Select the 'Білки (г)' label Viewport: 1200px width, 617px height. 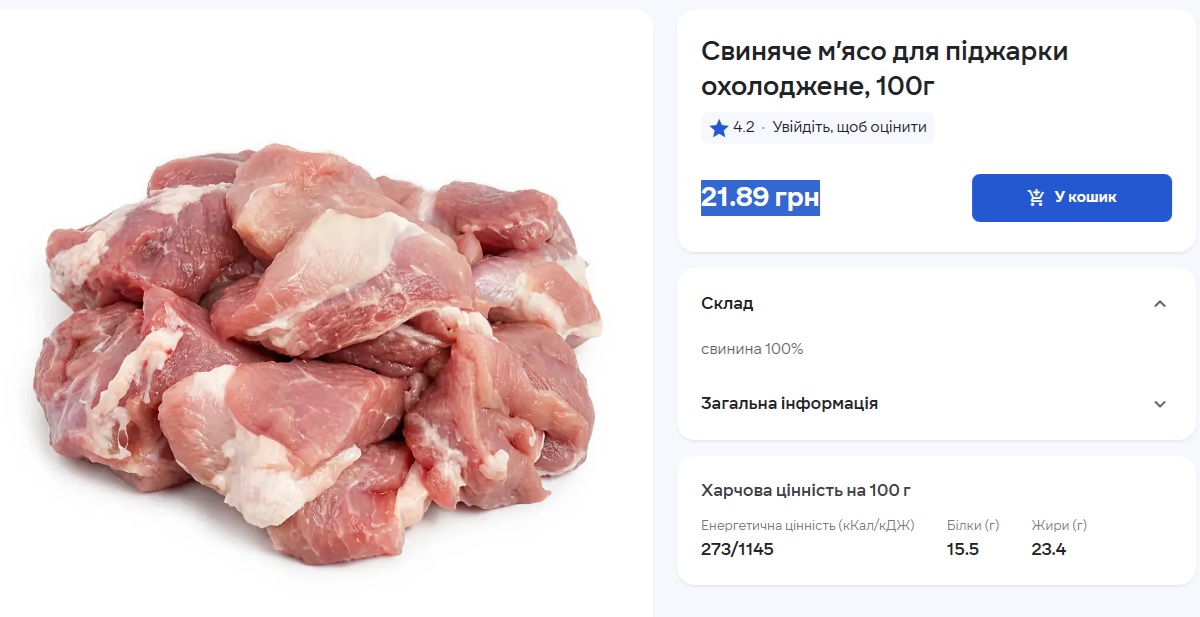[x=972, y=525]
